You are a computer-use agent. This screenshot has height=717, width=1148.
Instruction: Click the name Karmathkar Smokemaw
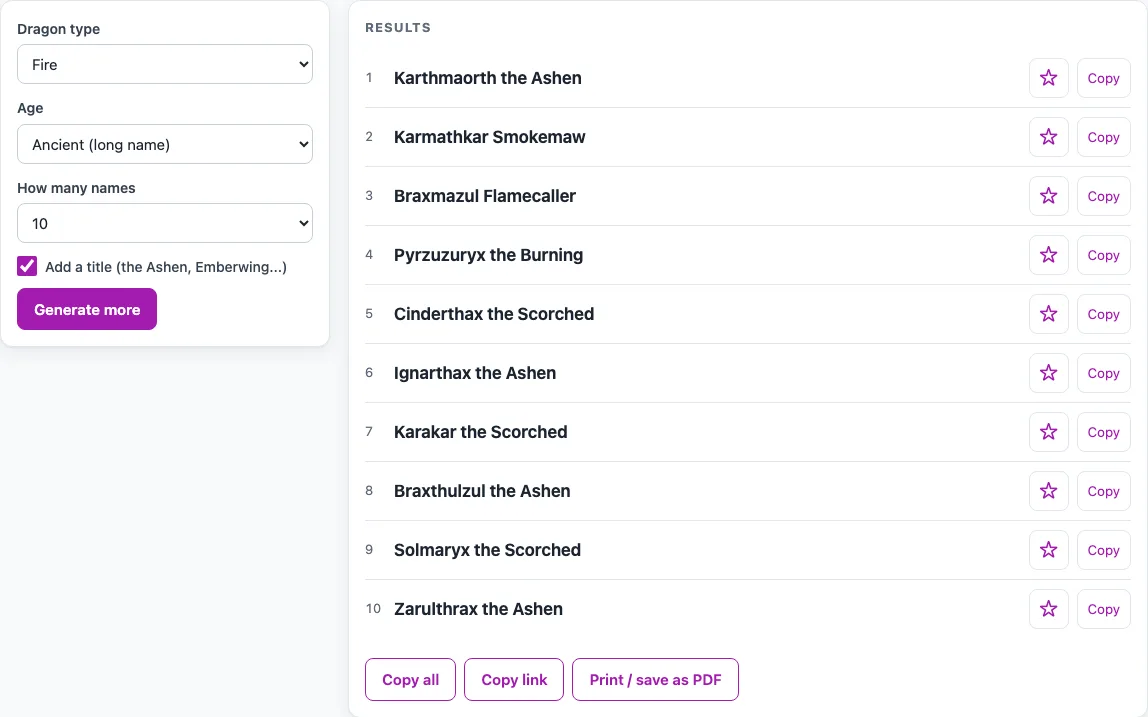[x=490, y=137]
